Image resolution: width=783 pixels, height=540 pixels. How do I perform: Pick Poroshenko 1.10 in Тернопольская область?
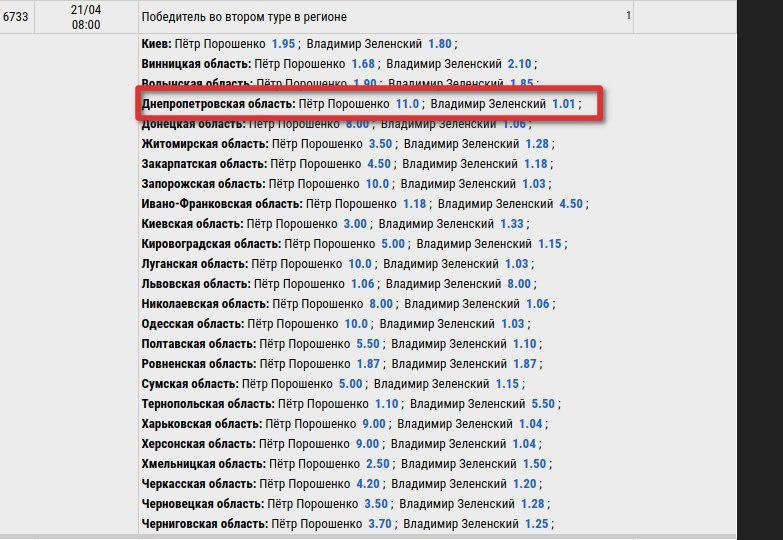[385, 404]
